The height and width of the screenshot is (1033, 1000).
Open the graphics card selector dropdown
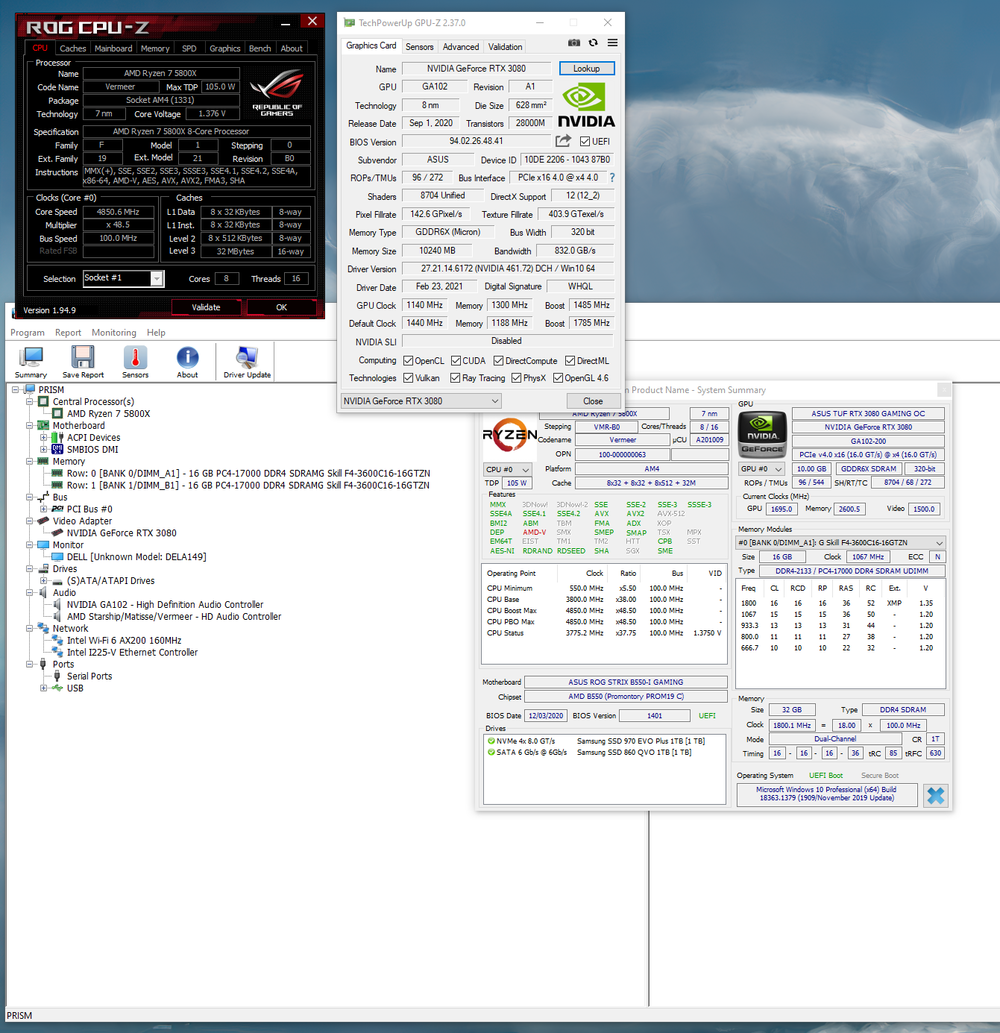[x=497, y=400]
